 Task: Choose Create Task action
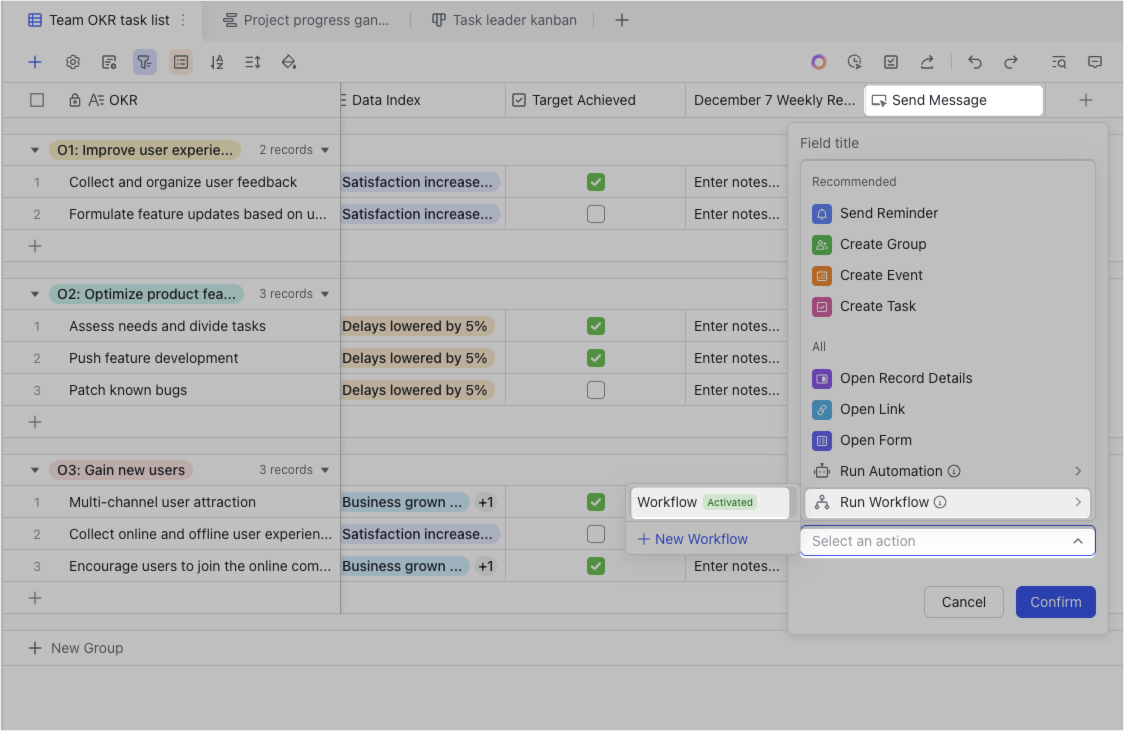pos(947,307)
